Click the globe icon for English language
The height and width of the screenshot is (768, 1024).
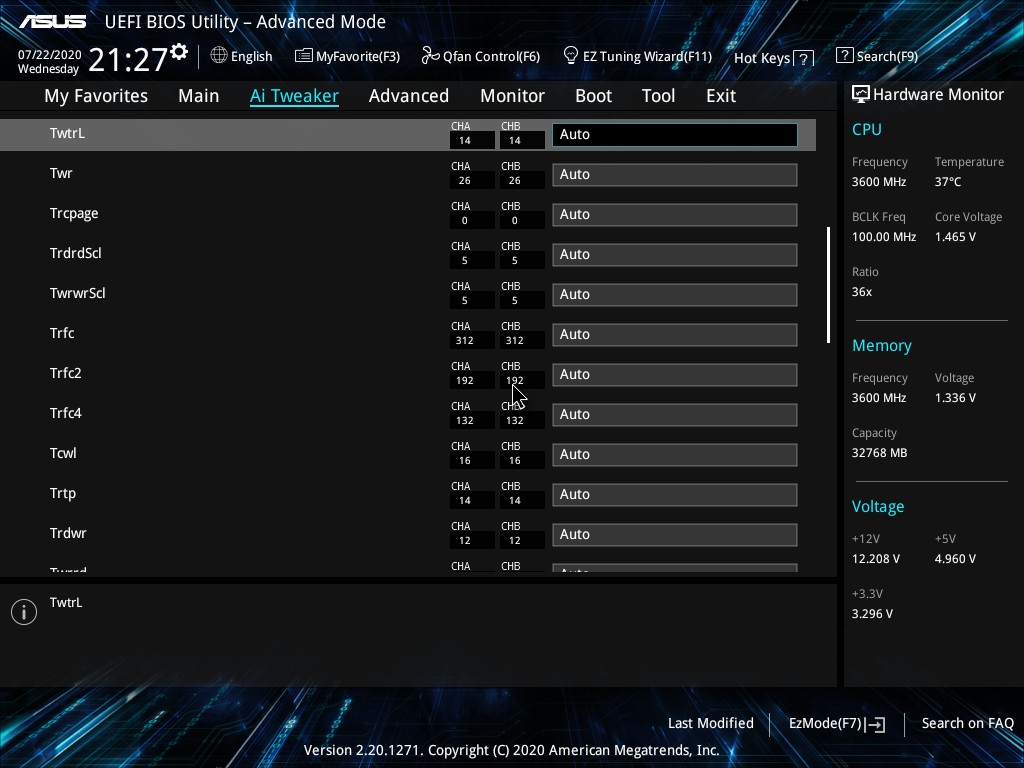coord(219,56)
